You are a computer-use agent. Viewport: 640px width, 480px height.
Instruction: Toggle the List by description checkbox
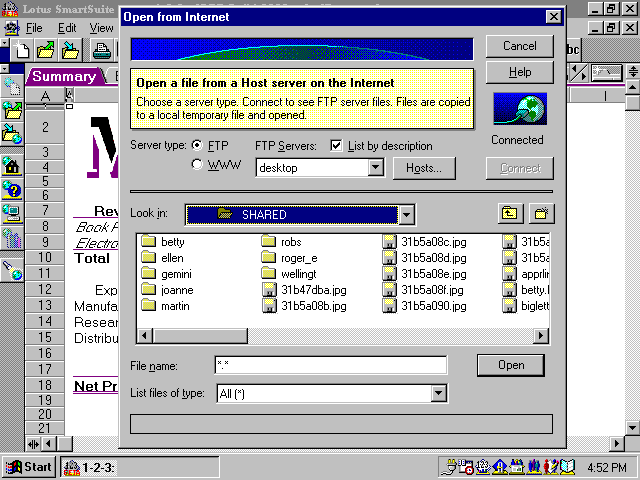[x=337, y=146]
